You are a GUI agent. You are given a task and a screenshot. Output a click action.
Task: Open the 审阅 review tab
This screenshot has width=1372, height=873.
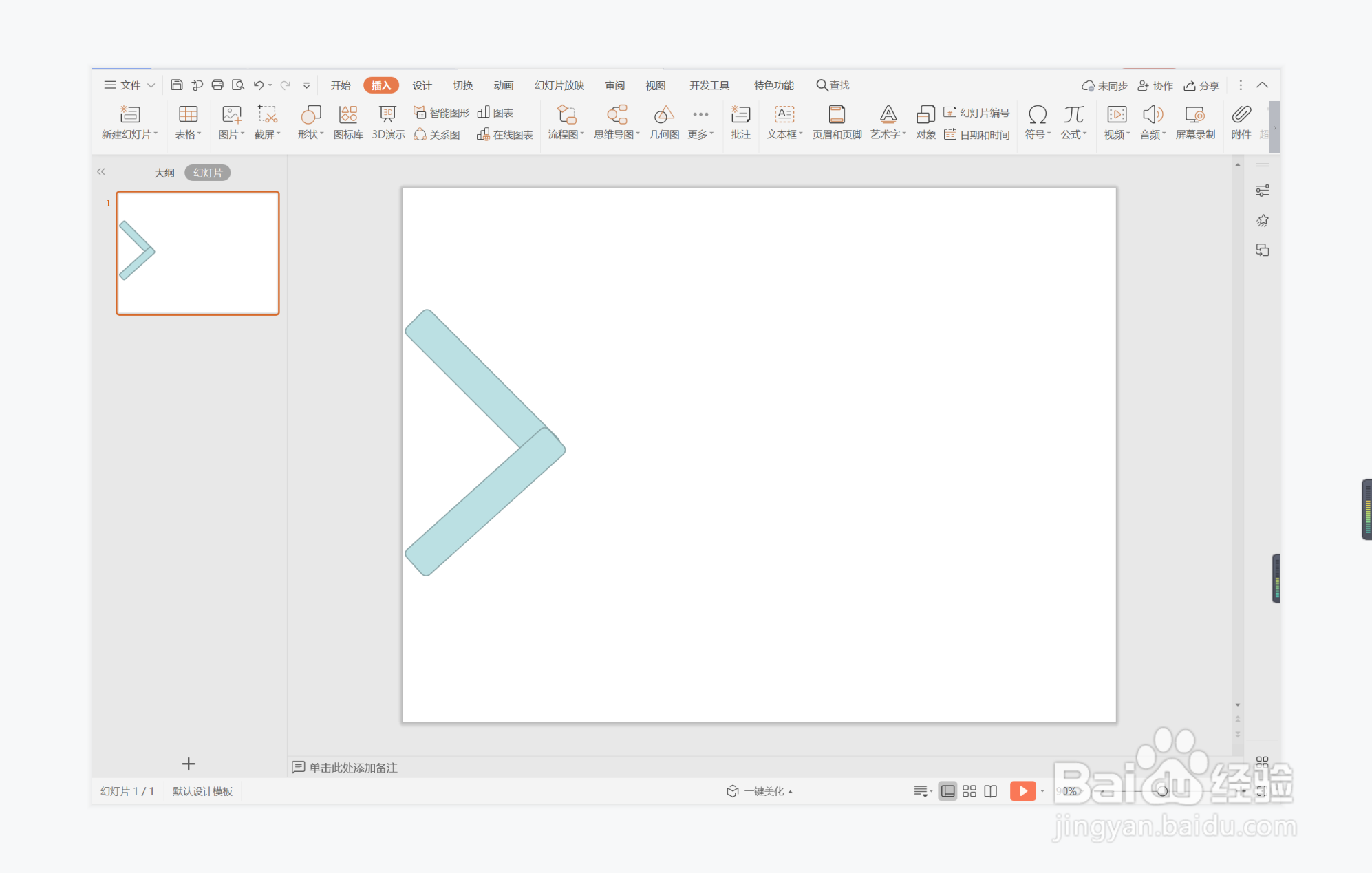point(615,85)
